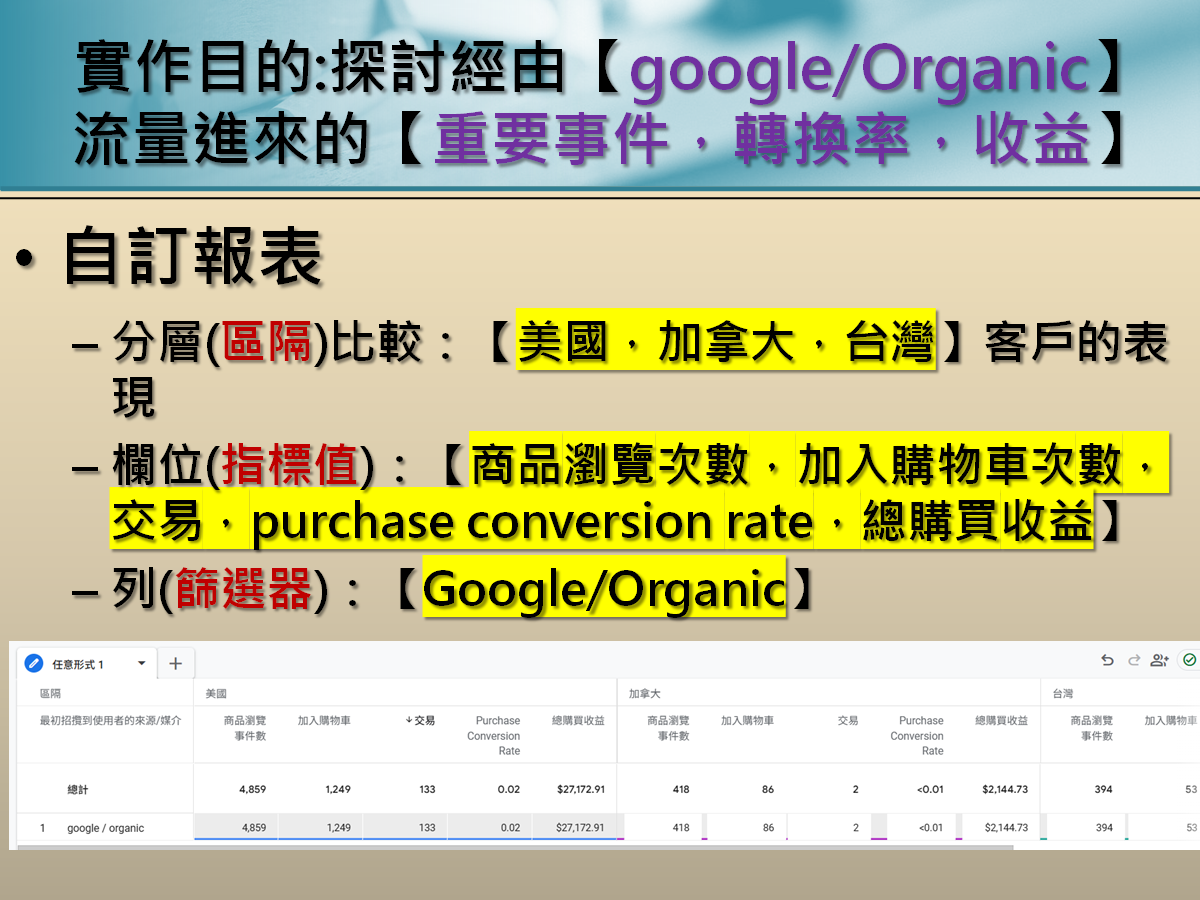Click the redo arrow icon
This screenshot has height=900, width=1200.
tap(1133, 660)
